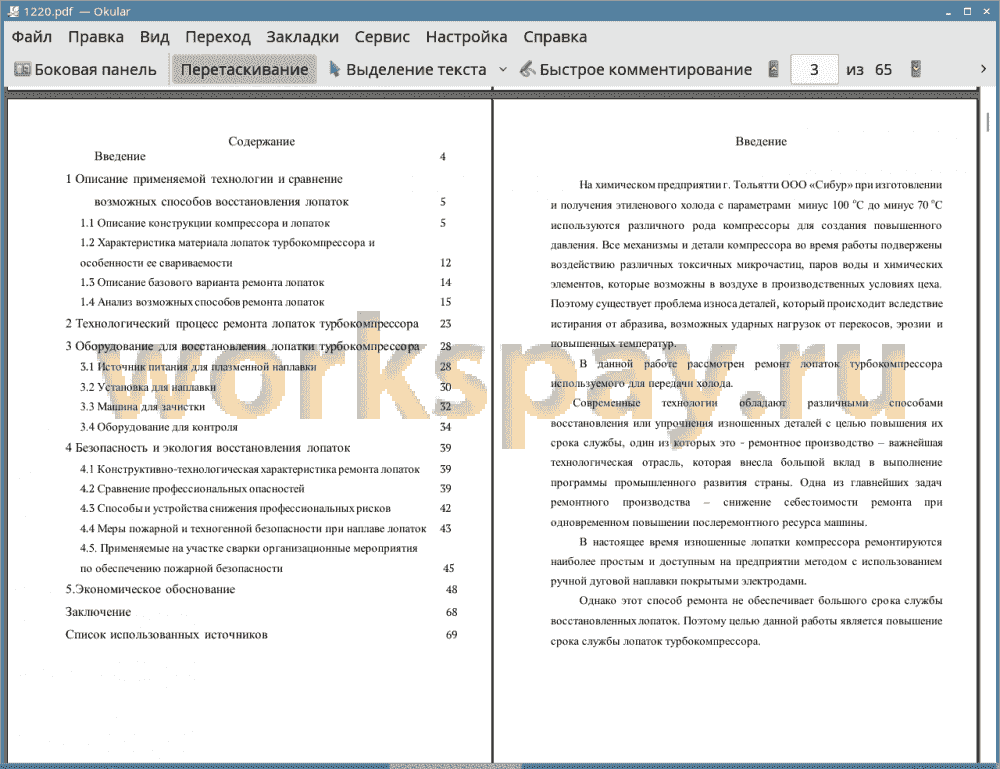Screen dimensions: 1000x769
Task: Activate the Перетаскивание browse mode
Action: pos(244,69)
